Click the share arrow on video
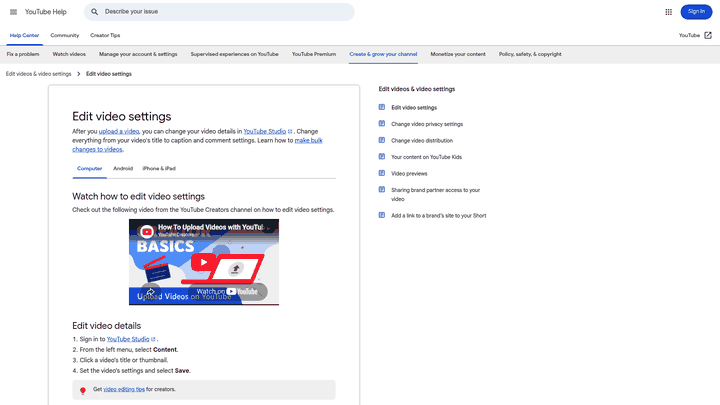This screenshot has height=405, width=720. click(x=150, y=292)
